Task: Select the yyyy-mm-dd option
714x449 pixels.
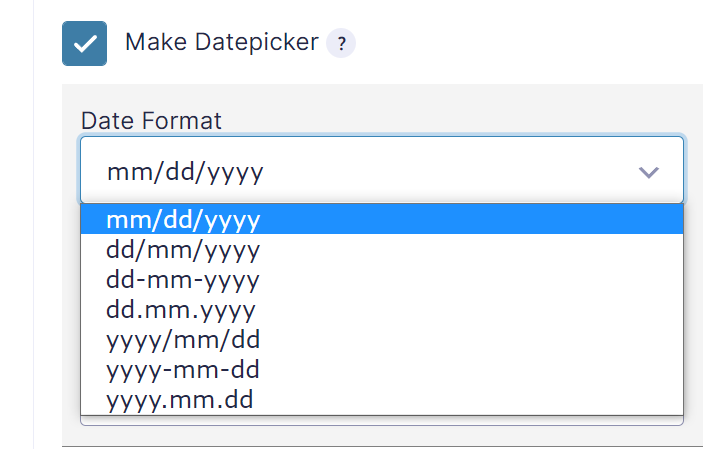Action: tap(382, 369)
